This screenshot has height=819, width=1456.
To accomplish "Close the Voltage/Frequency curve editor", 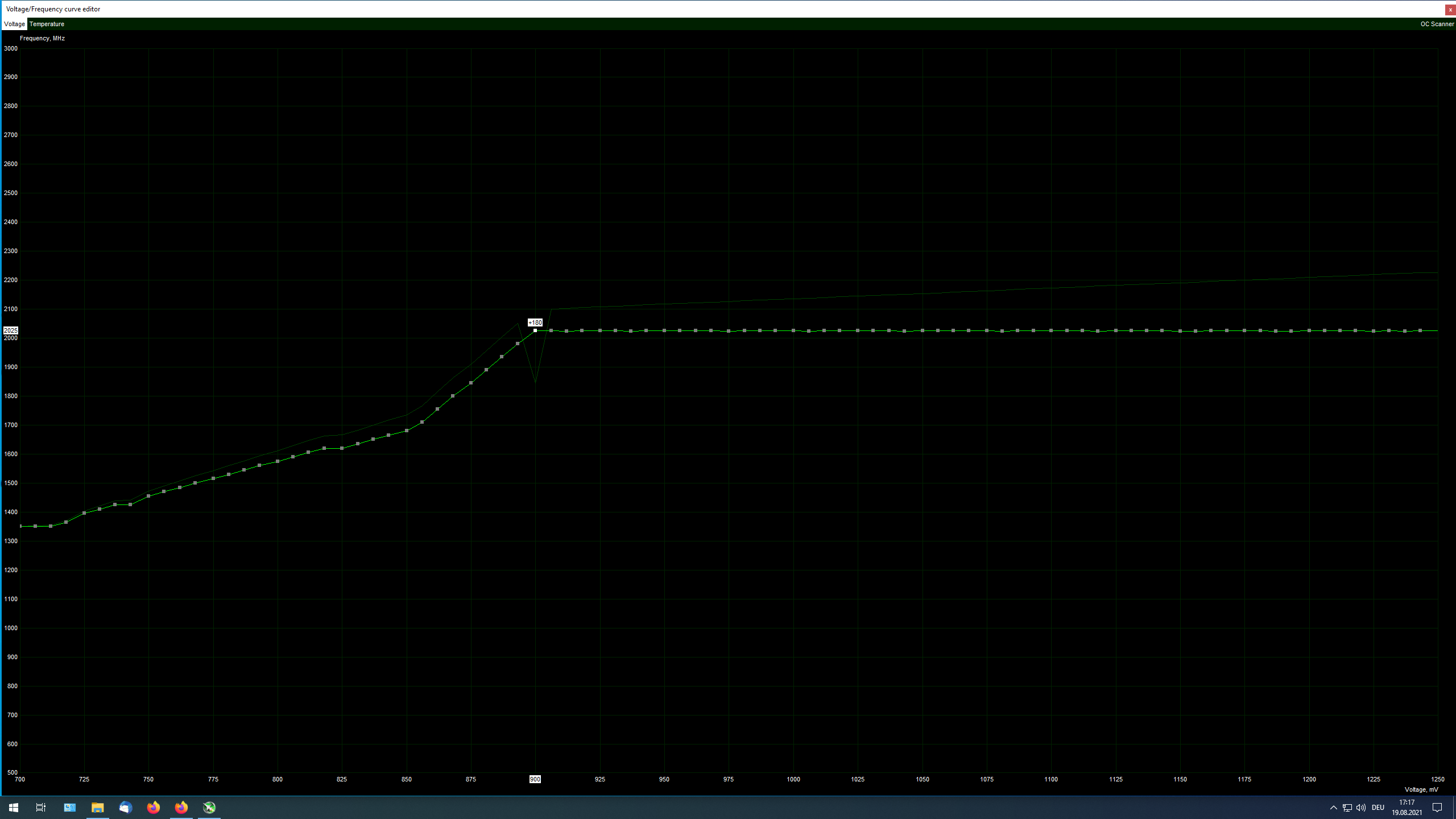I will (1450, 10).
